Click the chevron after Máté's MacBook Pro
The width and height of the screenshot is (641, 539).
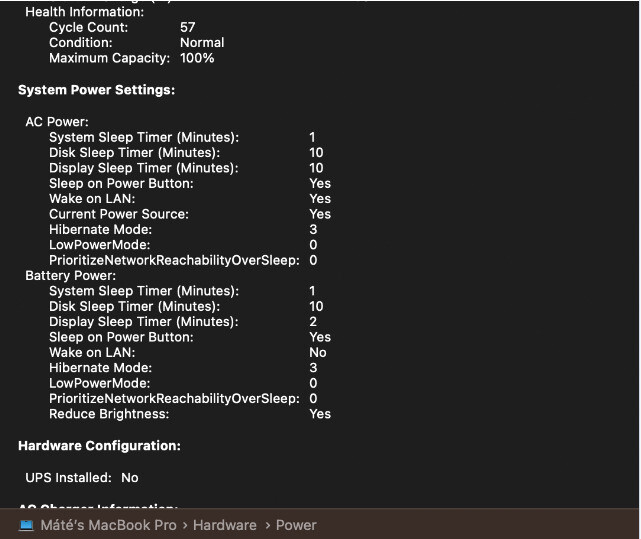[184, 525]
